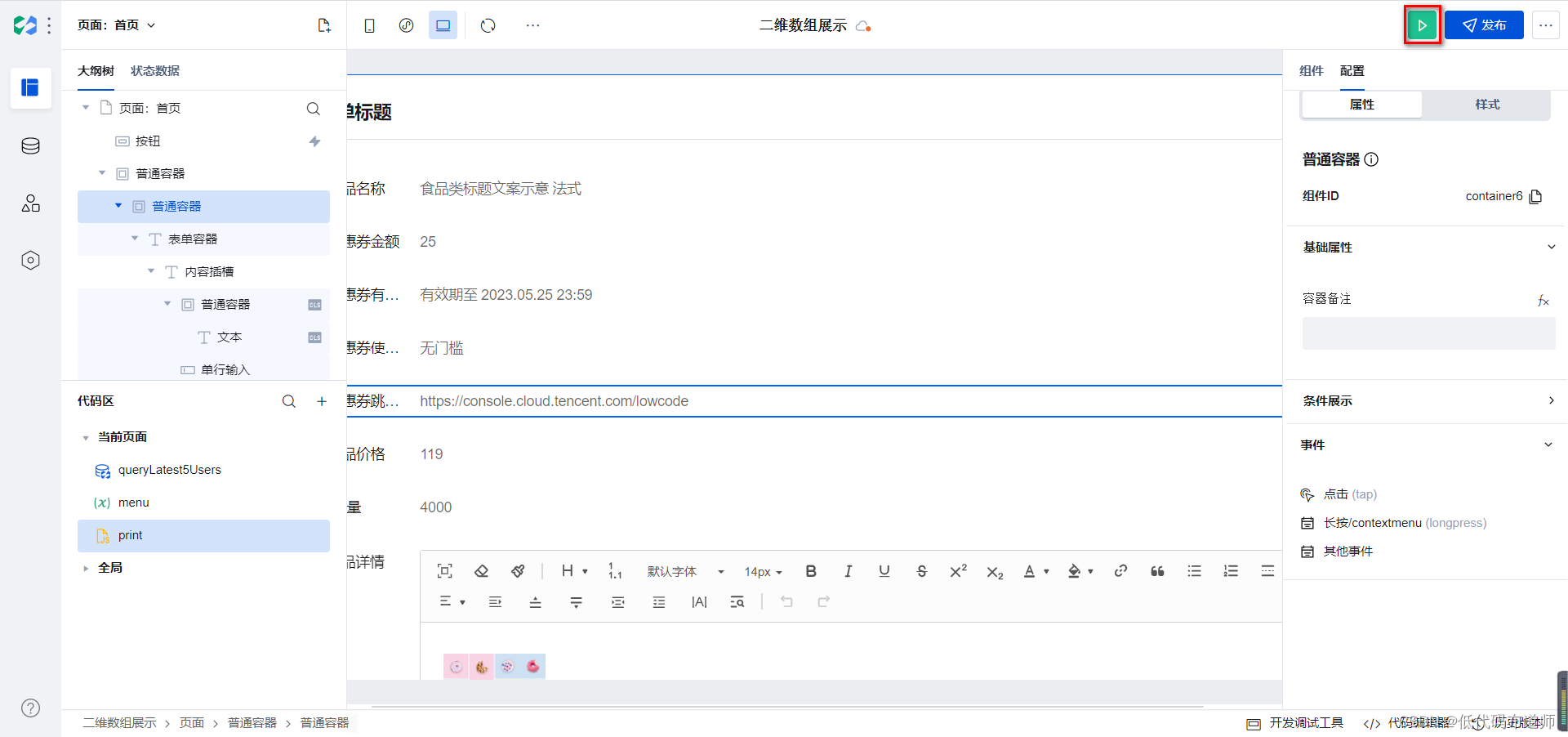The width and height of the screenshot is (1568, 737).
Task: Click the fx expression icon for 容器备注
Action: pos(1543,301)
